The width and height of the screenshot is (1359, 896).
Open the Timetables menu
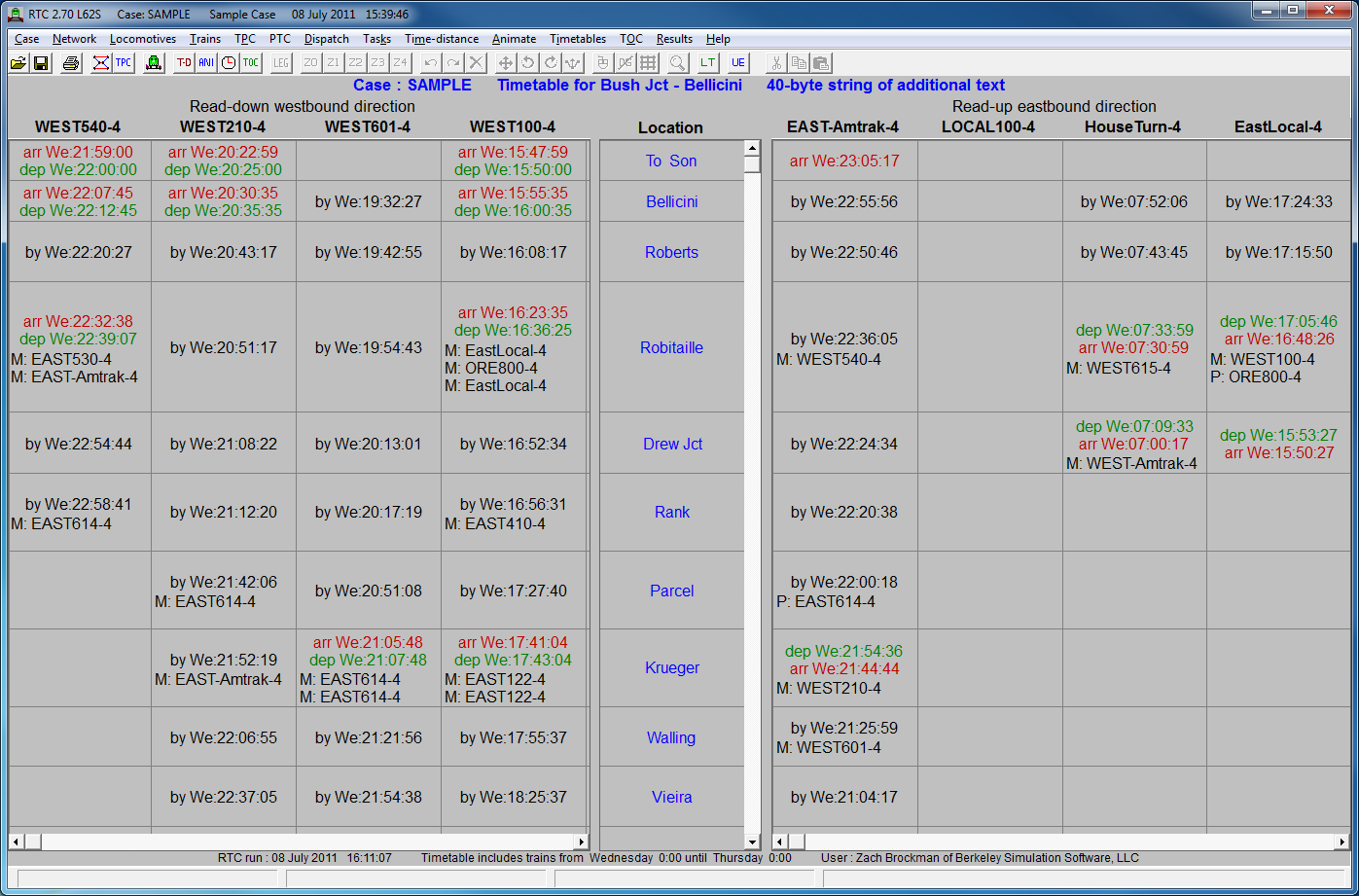pos(578,39)
